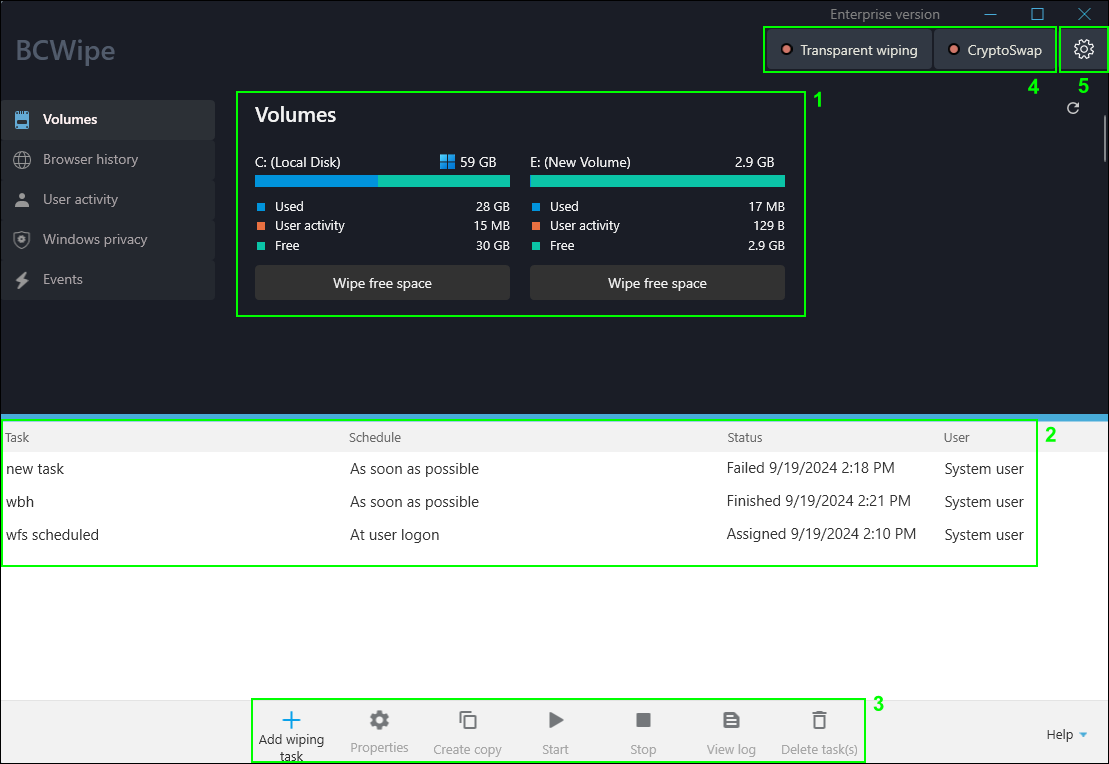The image size is (1109, 764).
Task: Click 'Assigned 9/19/2024 2:10 PM' status
Action: (821, 534)
